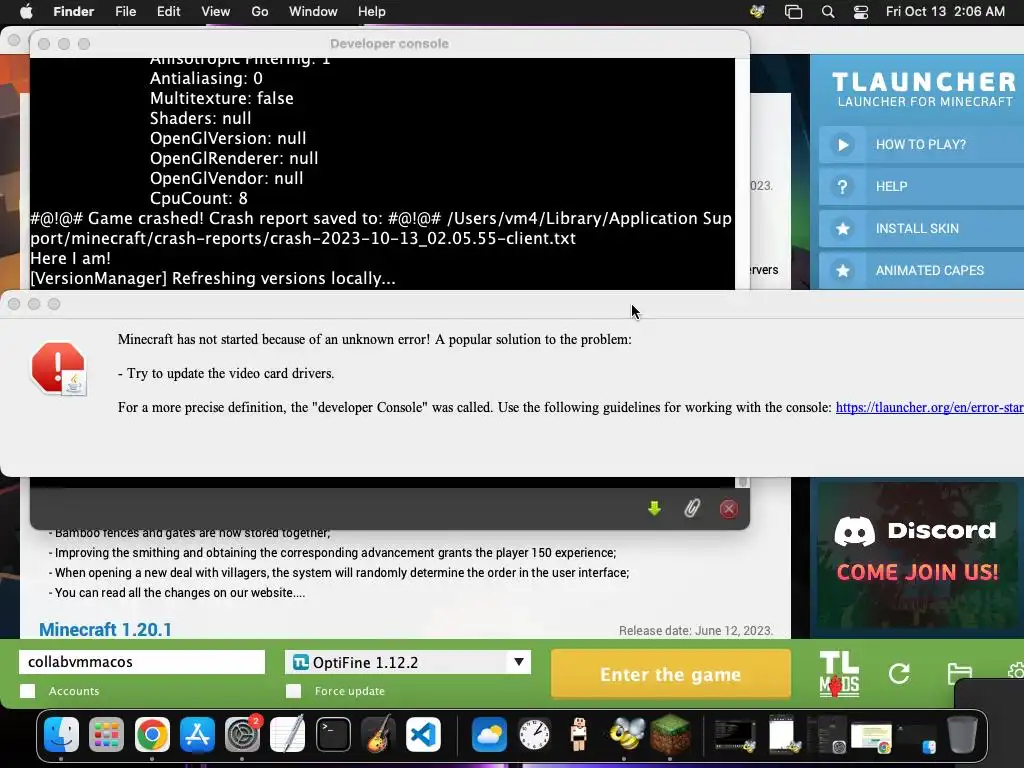Click the Minecraft character skin dock icon
1024x768 pixels.
coord(579,734)
